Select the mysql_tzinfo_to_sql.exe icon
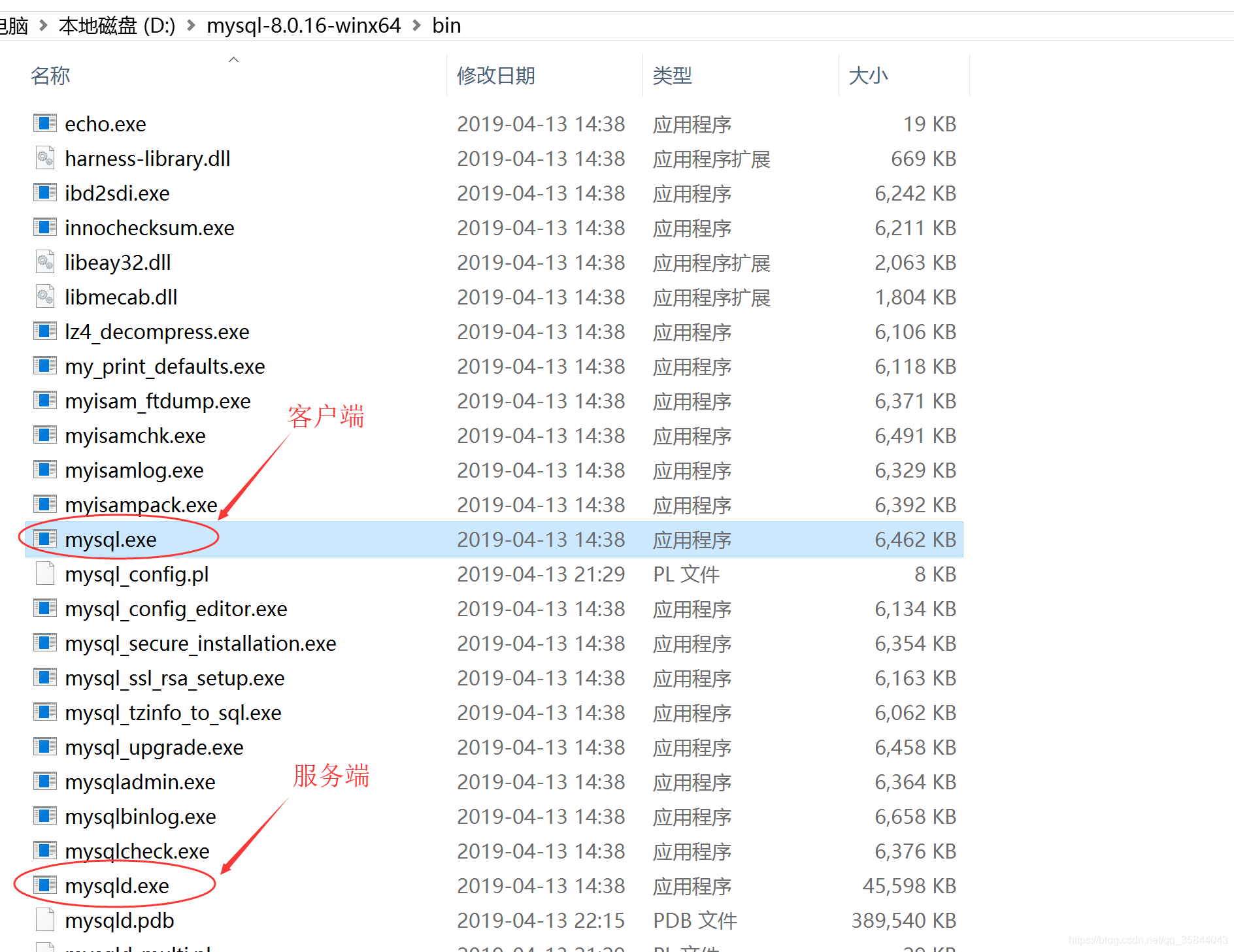This screenshot has height=952, width=1234. coord(45,712)
